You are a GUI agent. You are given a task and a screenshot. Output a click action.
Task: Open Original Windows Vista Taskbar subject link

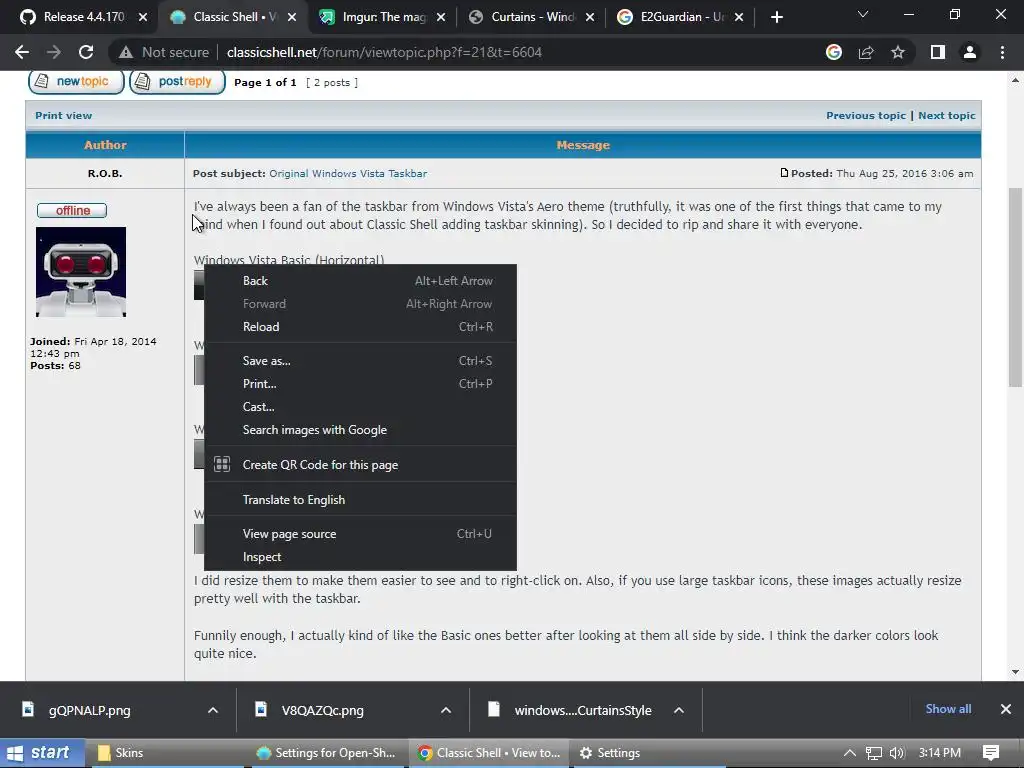point(348,174)
